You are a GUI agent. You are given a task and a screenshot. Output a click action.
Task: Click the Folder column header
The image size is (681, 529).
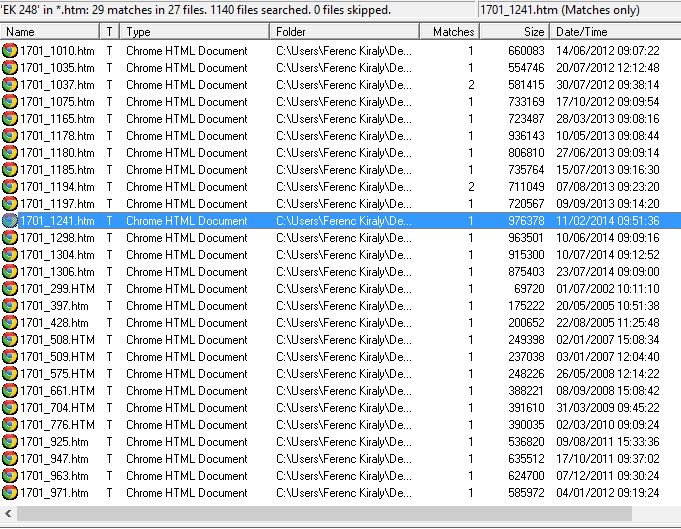pos(350,32)
